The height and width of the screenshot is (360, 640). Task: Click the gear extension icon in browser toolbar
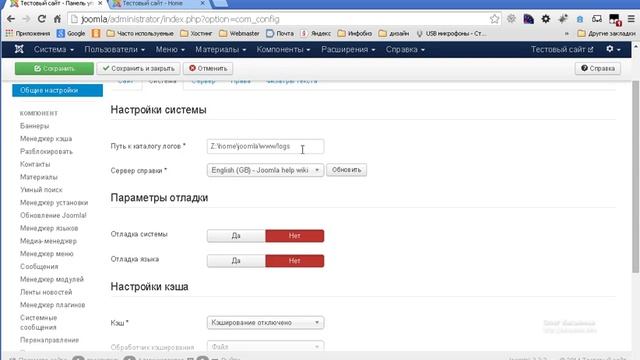[546, 19]
